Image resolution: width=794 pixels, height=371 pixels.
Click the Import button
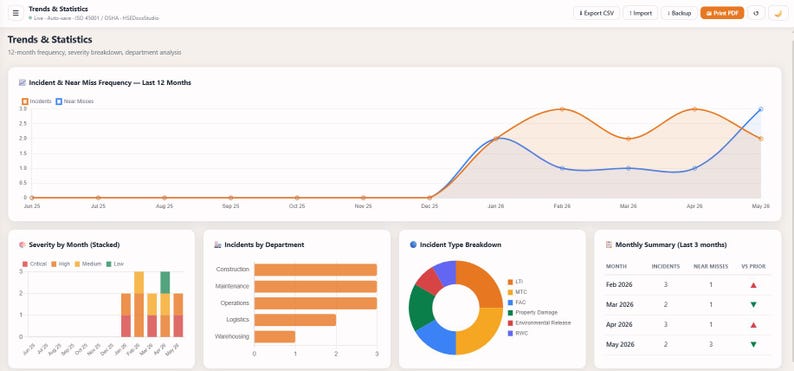[x=640, y=13]
